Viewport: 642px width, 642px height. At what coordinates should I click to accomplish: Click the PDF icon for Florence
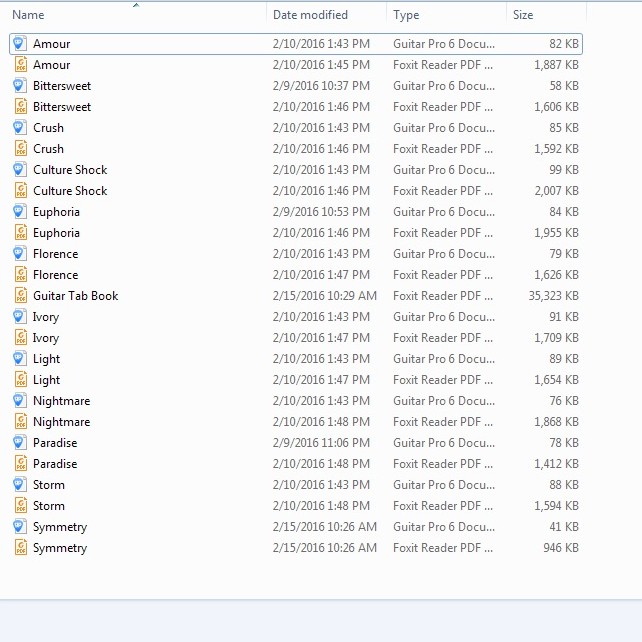click(20, 275)
